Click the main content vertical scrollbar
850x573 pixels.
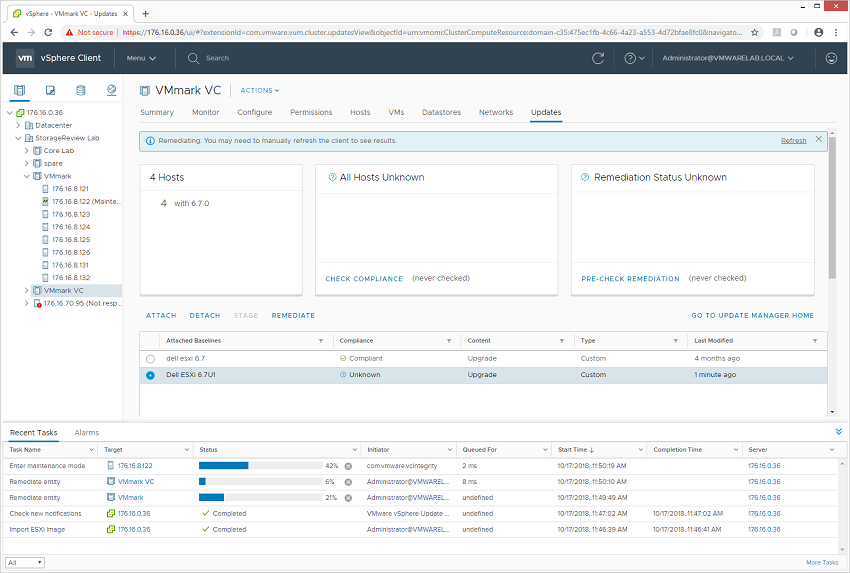(832, 208)
